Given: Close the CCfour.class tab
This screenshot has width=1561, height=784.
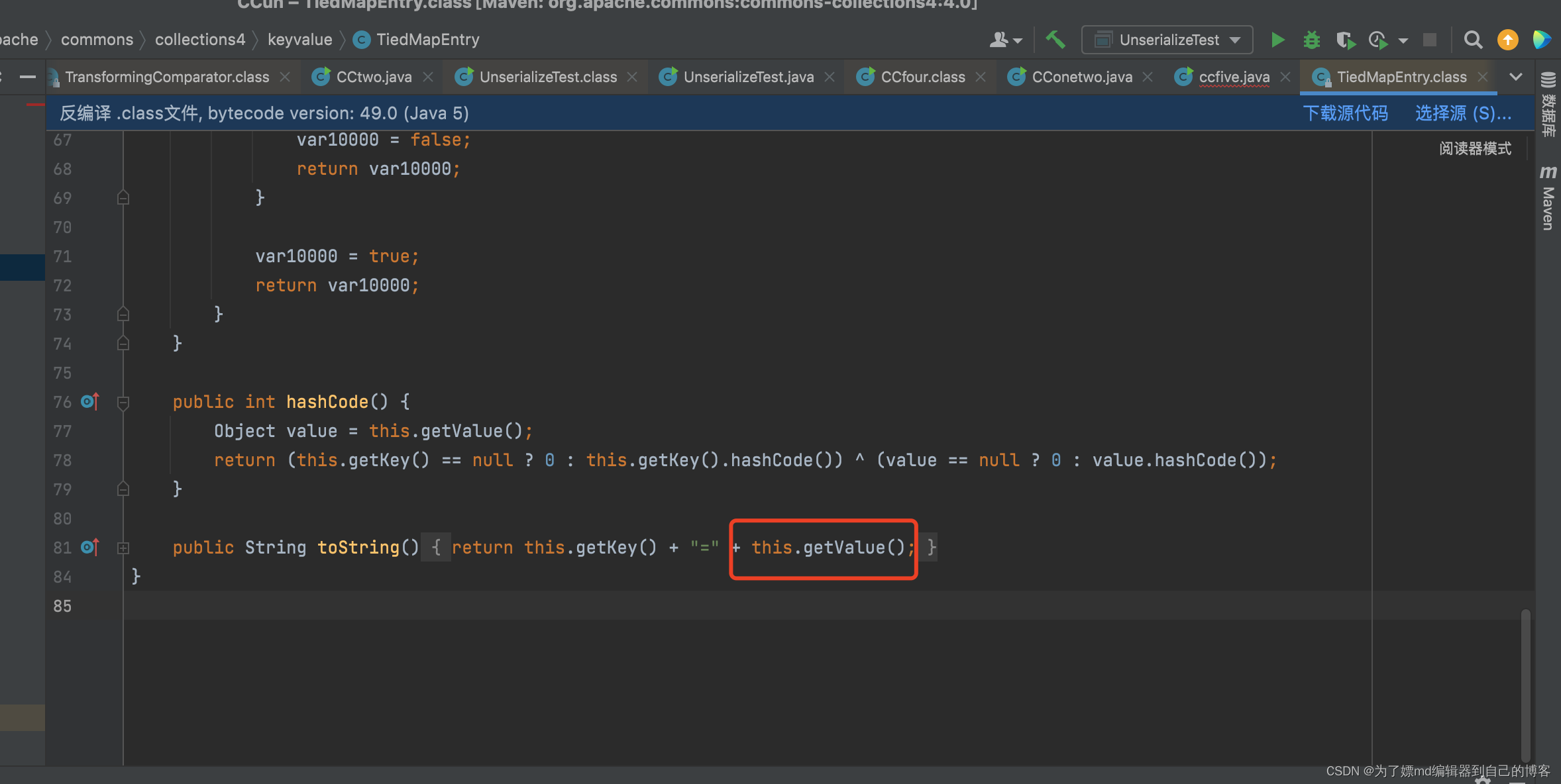Looking at the screenshot, I should [x=981, y=77].
